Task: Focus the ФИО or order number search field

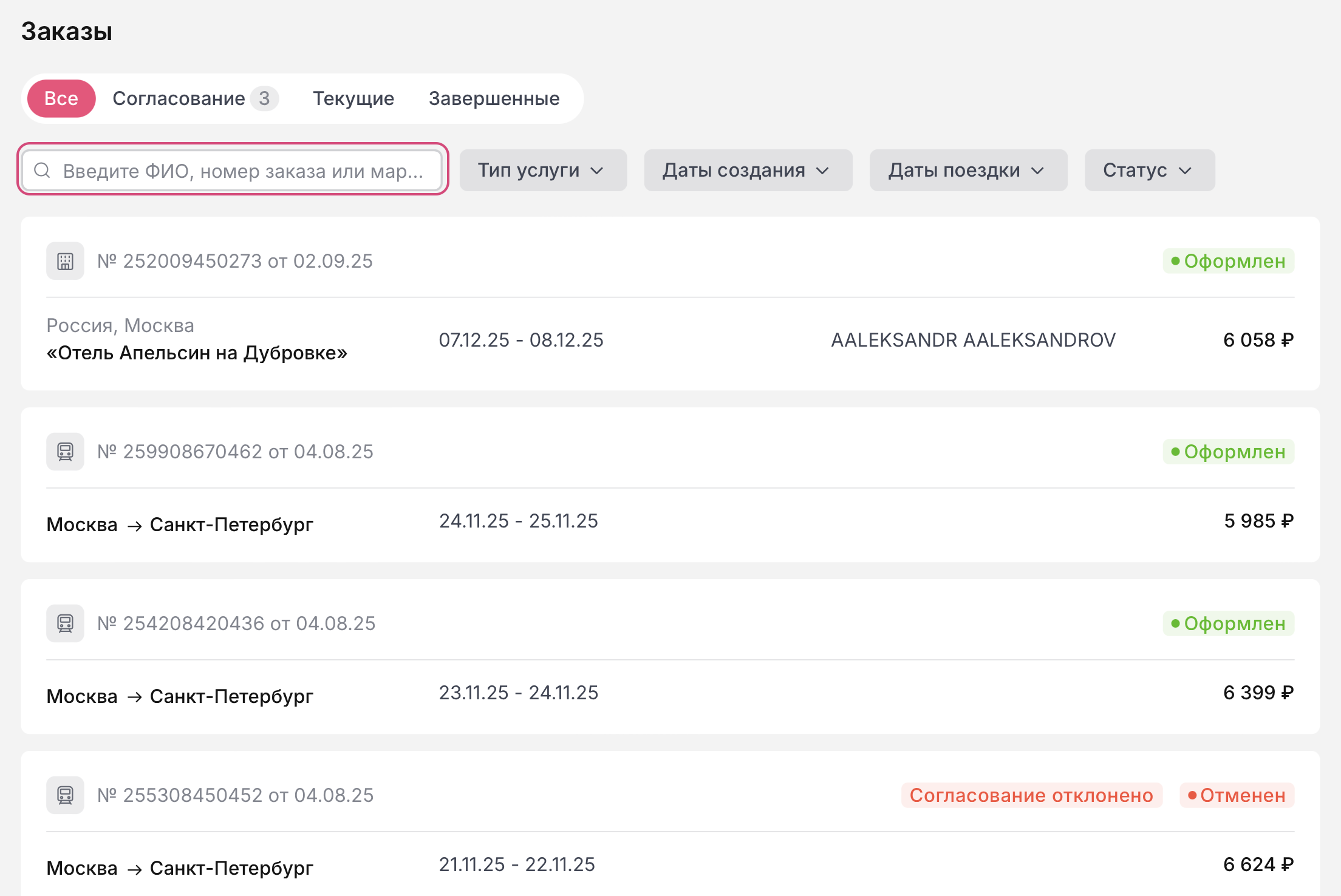Action: pyautogui.click(x=243, y=171)
